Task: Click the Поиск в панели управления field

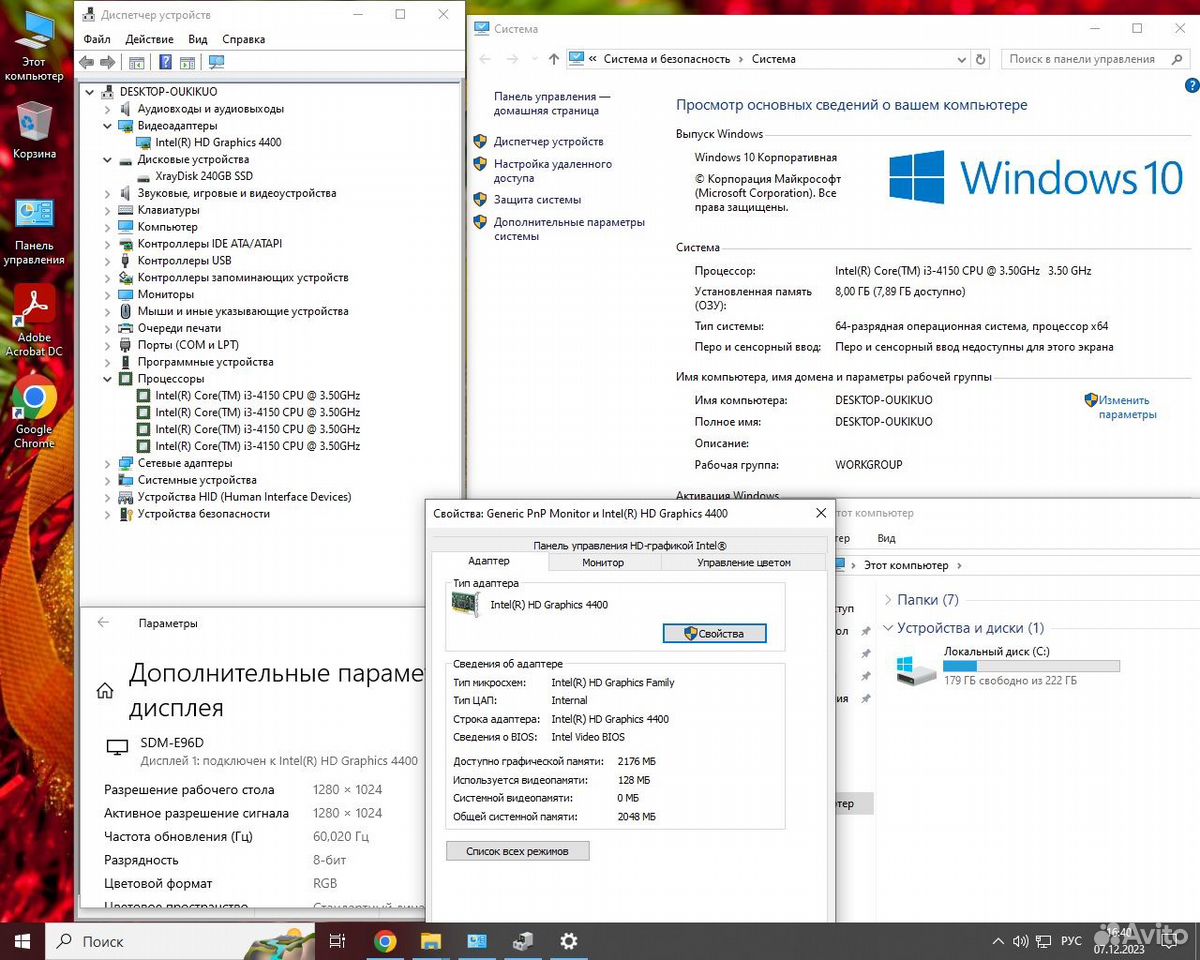Action: click(1097, 59)
